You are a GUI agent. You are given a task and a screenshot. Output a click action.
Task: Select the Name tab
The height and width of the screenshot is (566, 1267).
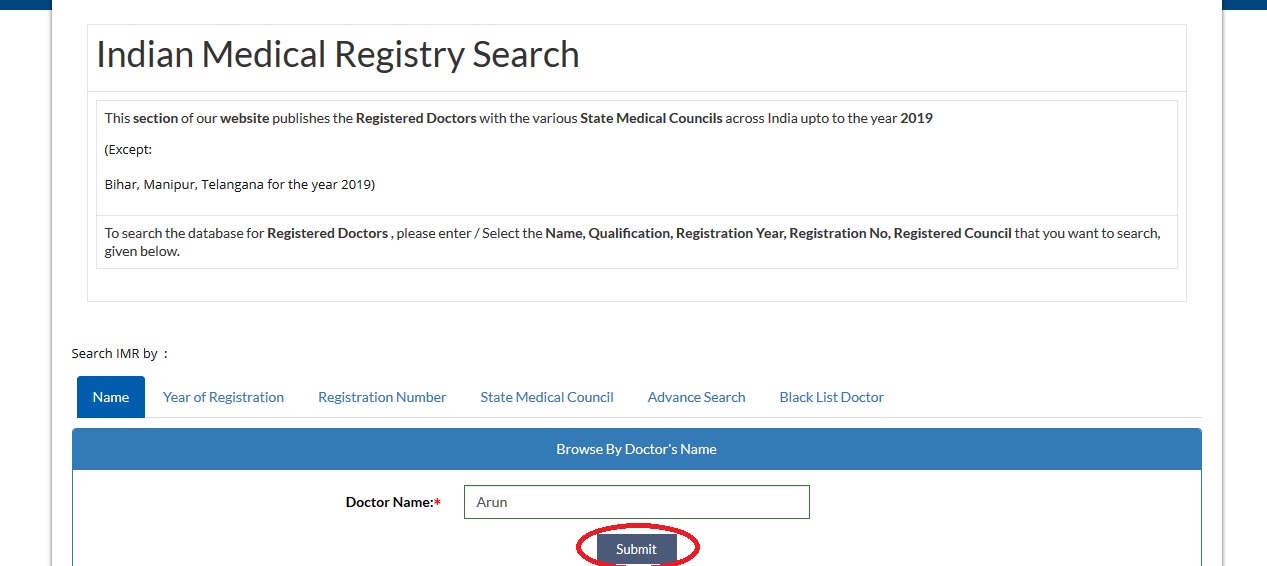(110, 397)
